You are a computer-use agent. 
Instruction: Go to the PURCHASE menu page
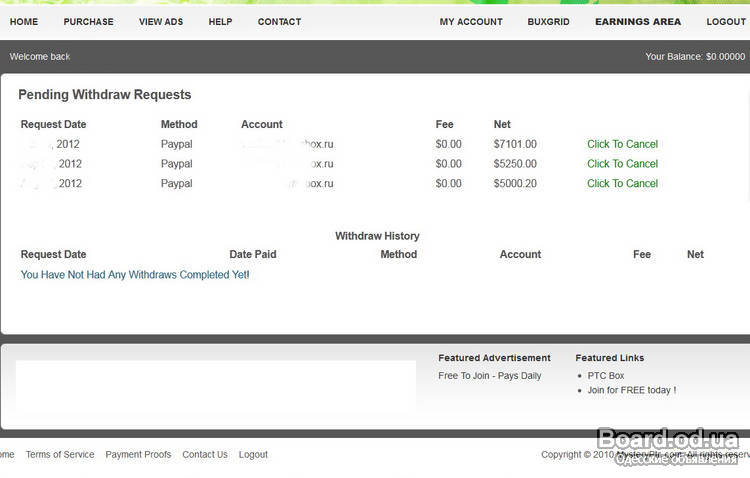88,22
